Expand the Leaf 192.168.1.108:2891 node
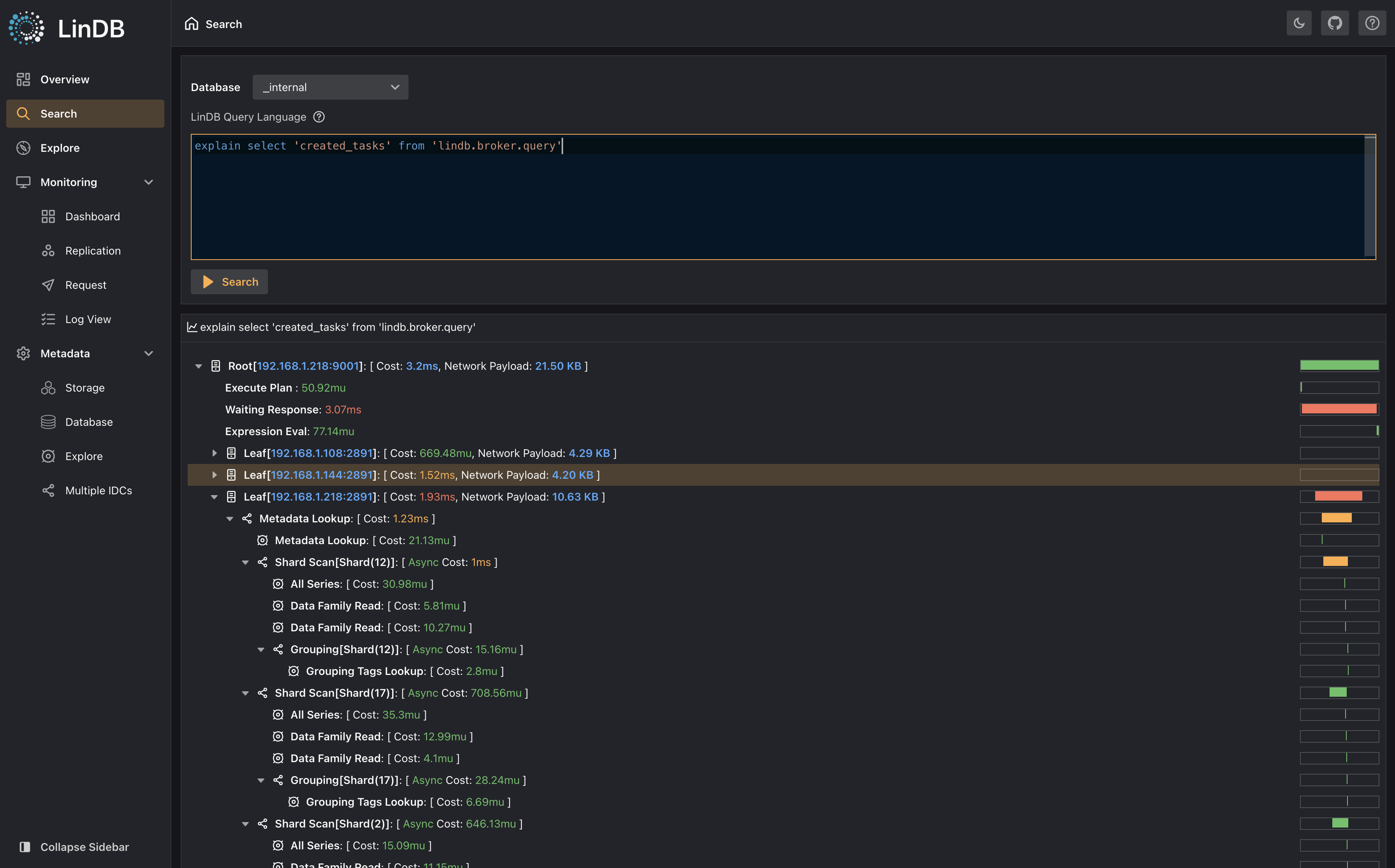Image resolution: width=1395 pixels, height=868 pixels. coord(214,453)
